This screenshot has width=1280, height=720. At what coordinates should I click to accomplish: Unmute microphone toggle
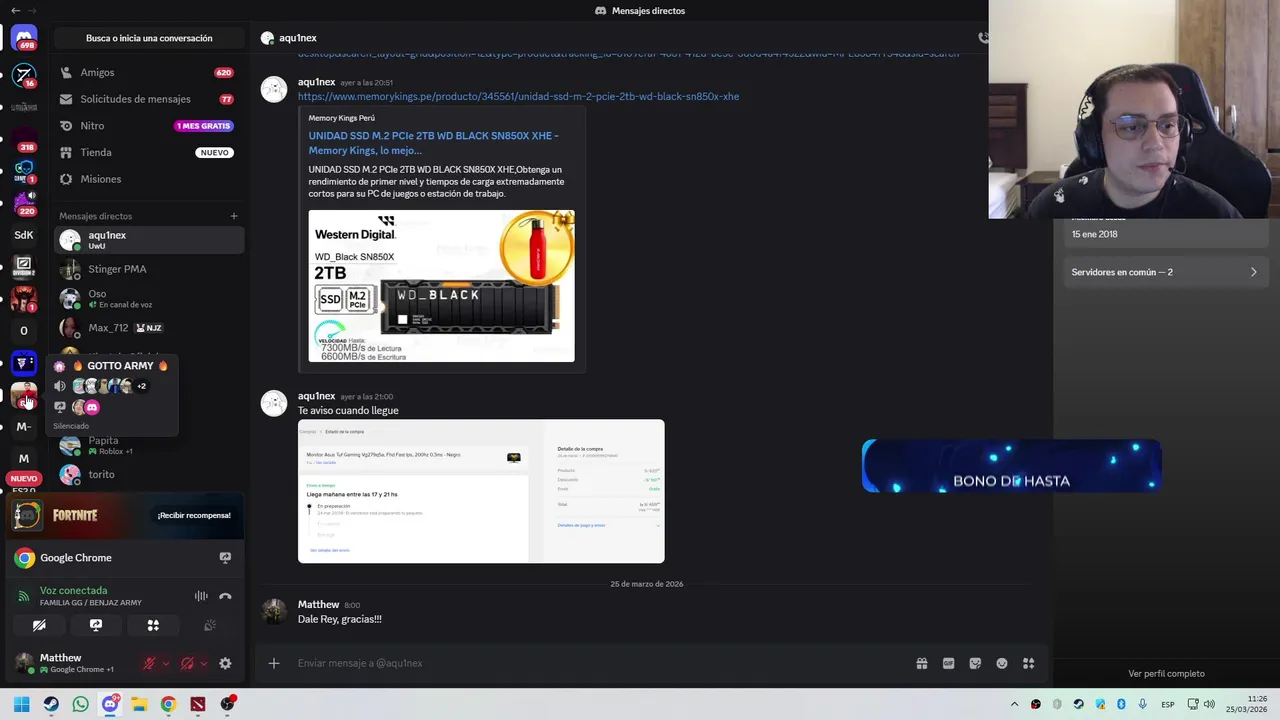point(149,663)
